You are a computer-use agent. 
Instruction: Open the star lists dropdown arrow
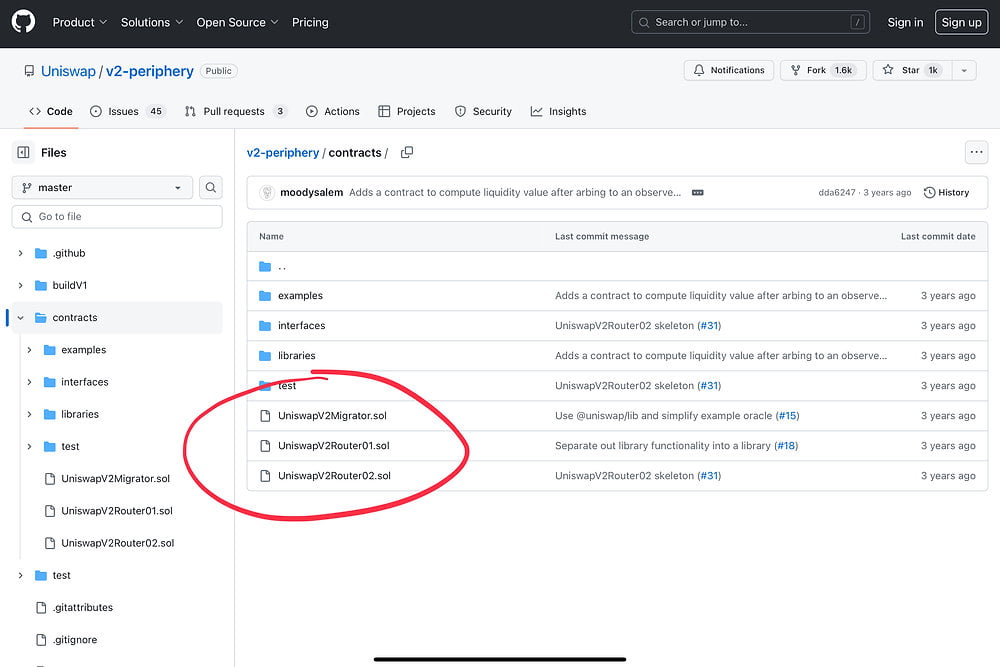tap(964, 70)
